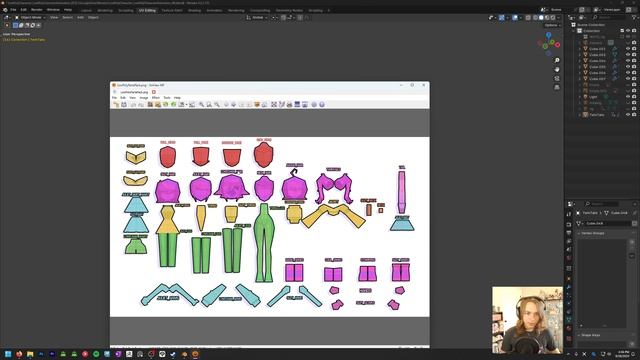Expand Light object in Outliner
This screenshot has height=360, width=640.
tap(580, 97)
